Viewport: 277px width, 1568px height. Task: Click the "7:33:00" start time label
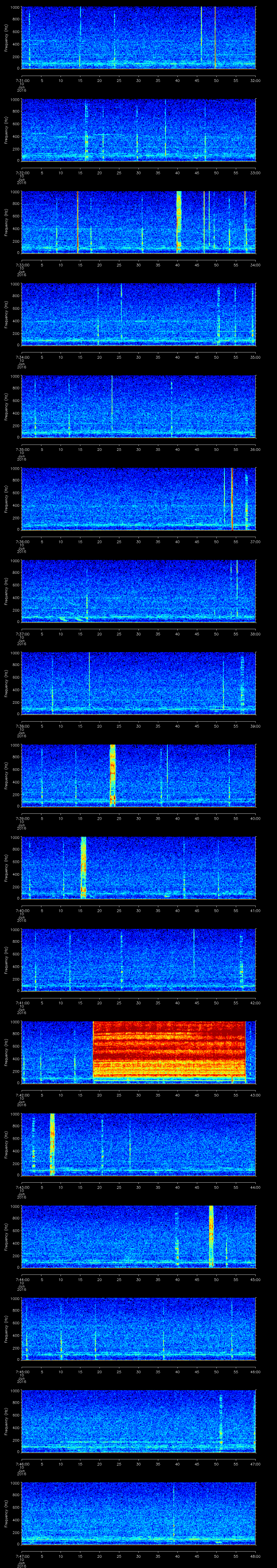22,265
